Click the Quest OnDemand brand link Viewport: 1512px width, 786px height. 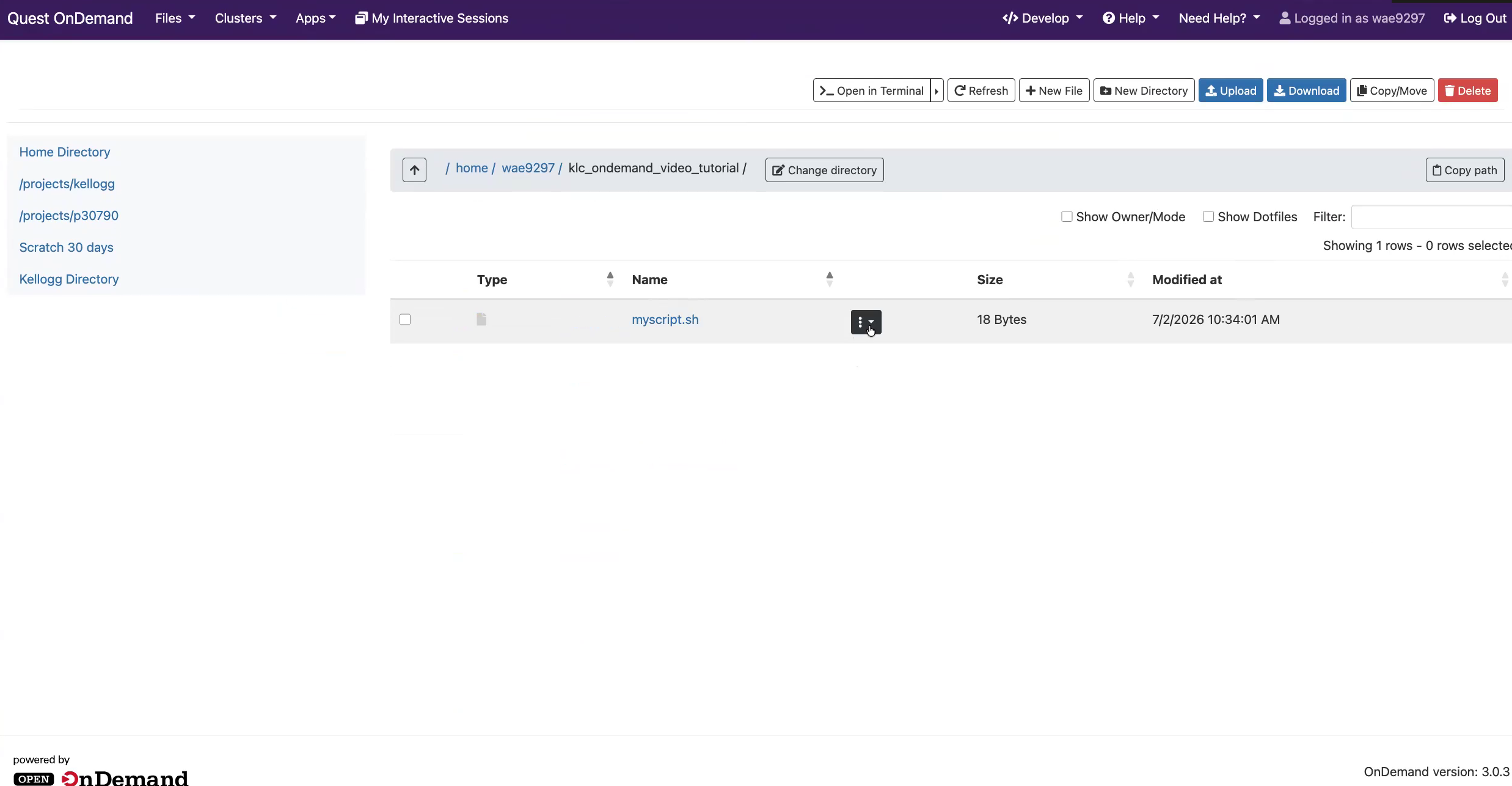[70, 18]
